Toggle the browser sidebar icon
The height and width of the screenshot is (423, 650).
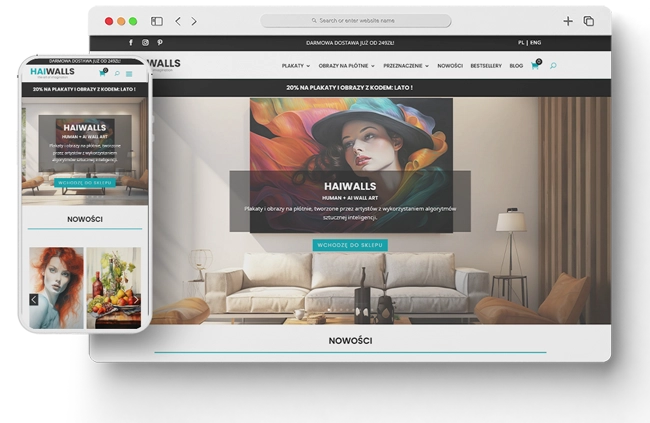(157, 21)
